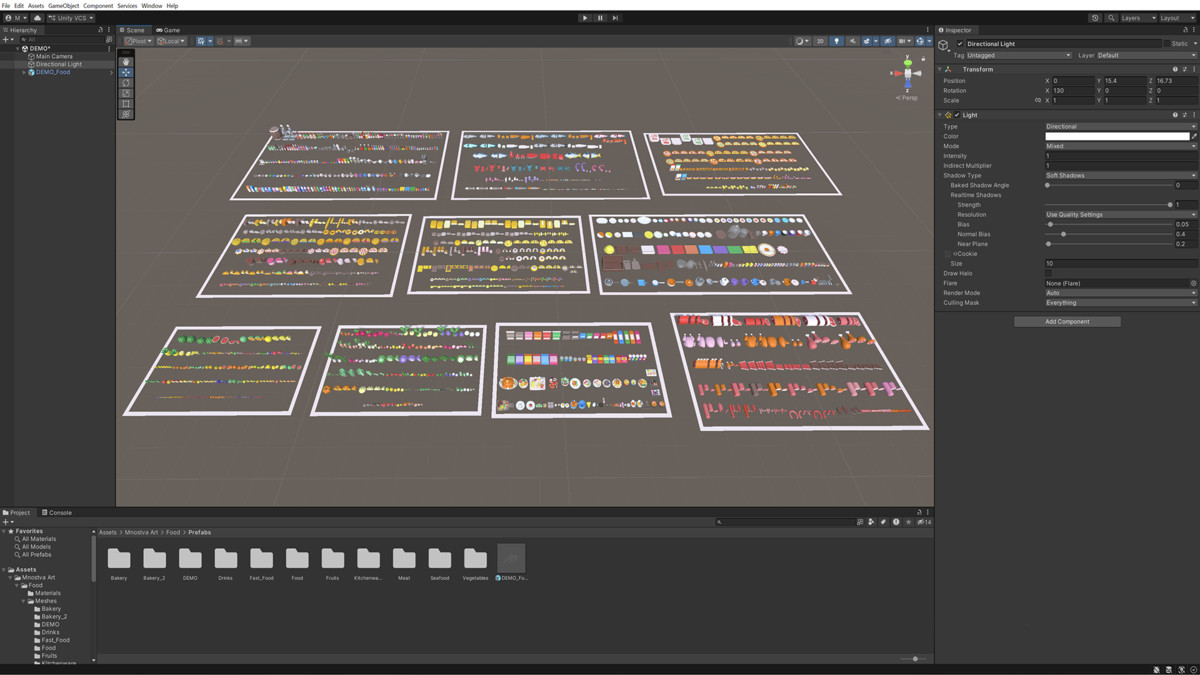Open scene camera settings icon
The height and width of the screenshot is (675, 1200).
(904, 41)
